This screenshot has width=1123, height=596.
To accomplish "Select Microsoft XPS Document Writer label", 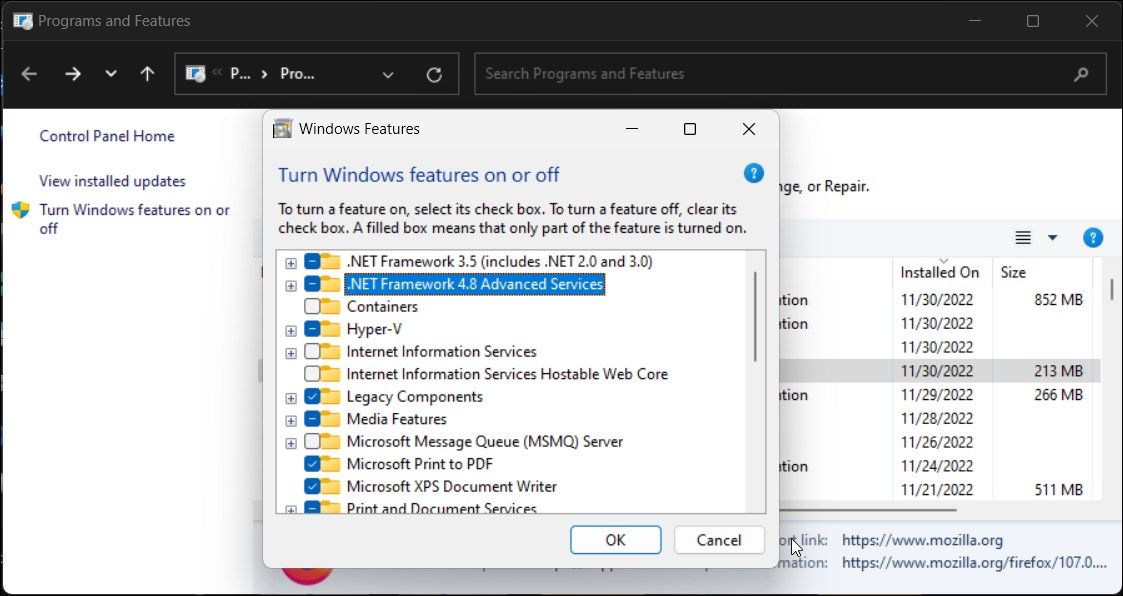I will pyautogui.click(x=451, y=486).
